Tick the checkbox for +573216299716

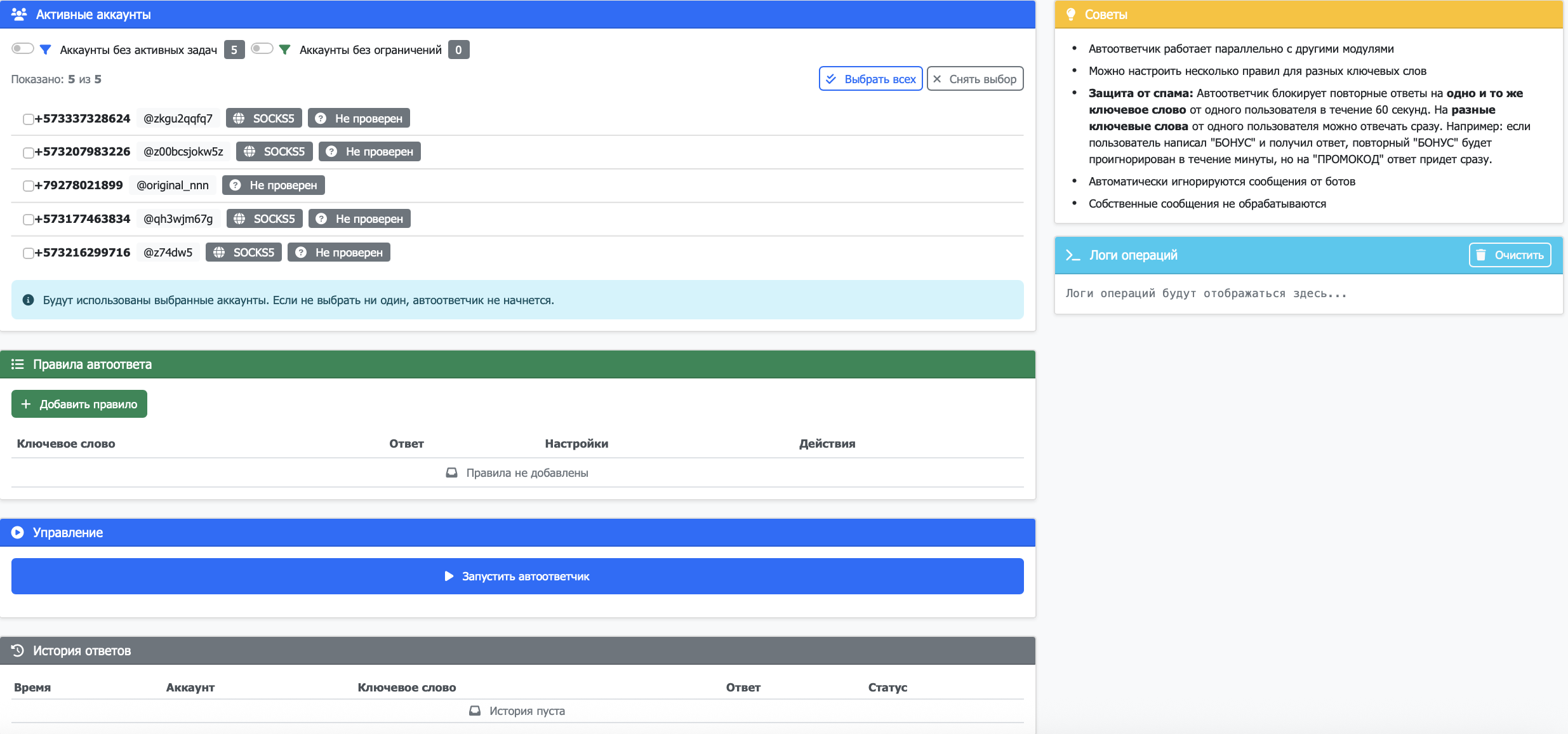pyautogui.click(x=28, y=253)
